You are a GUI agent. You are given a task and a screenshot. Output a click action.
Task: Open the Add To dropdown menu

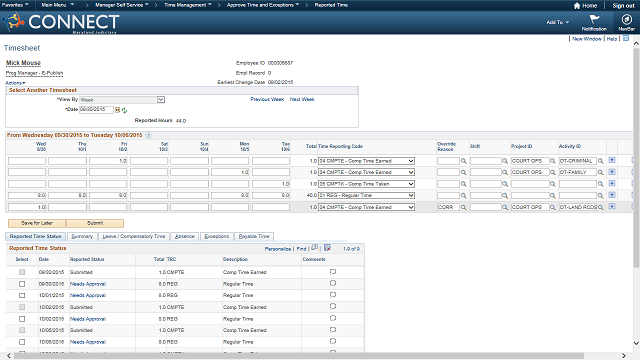pos(558,22)
